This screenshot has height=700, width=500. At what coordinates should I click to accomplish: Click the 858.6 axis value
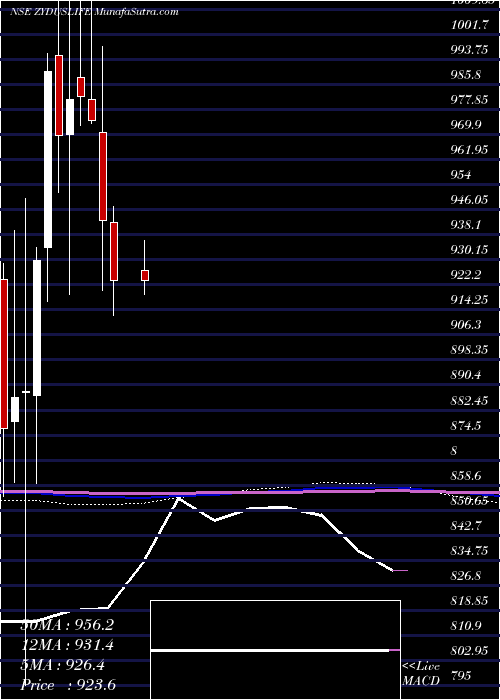(x=466, y=476)
